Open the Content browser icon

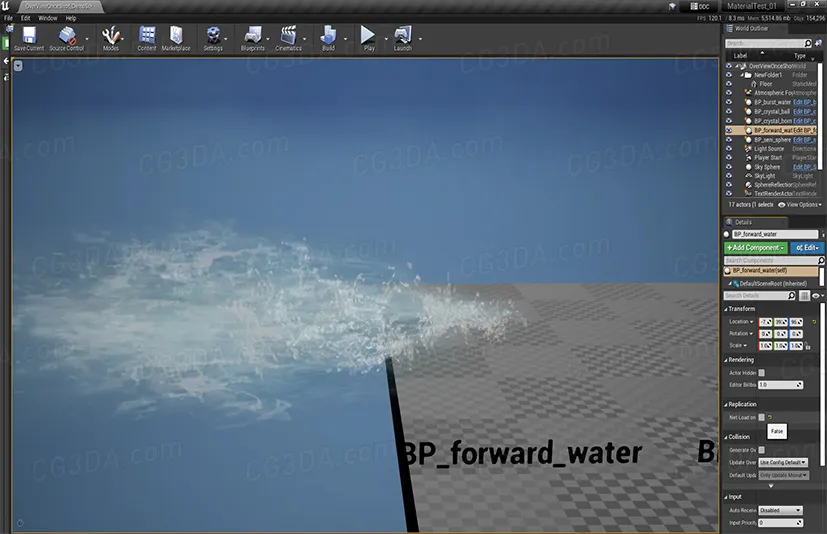pos(147,36)
